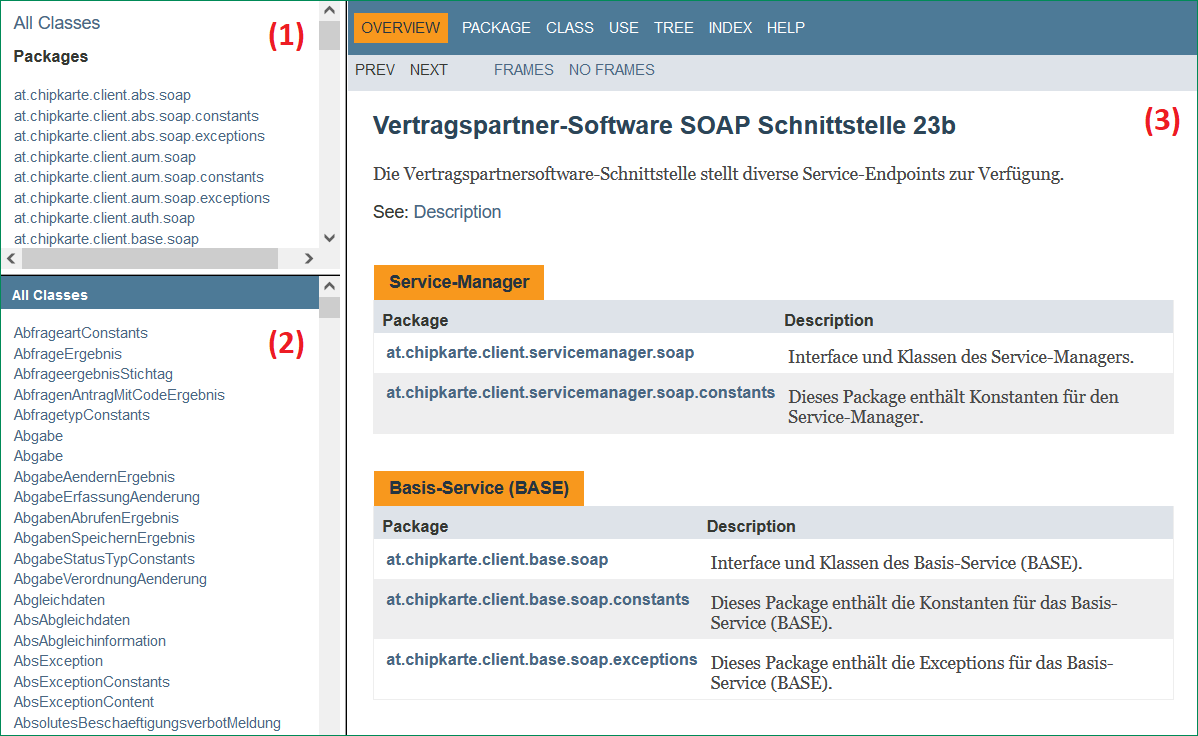Select the OVERVIEW tab

(400, 28)
